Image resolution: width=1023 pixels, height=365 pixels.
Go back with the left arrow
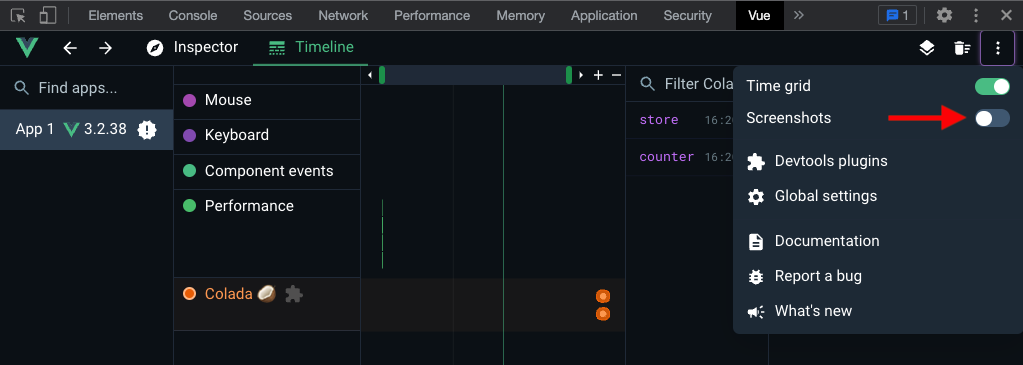pyautogui.click(x=70, y=48)
